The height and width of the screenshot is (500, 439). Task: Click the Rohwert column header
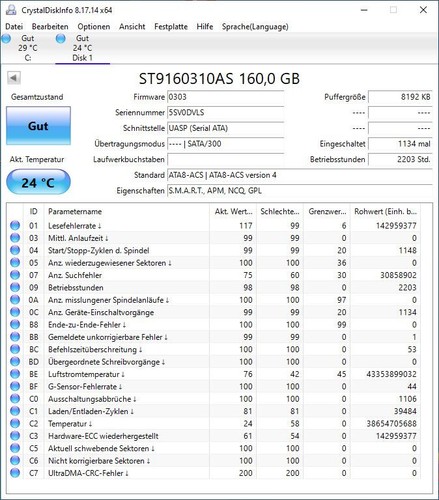tap(385, 211)
